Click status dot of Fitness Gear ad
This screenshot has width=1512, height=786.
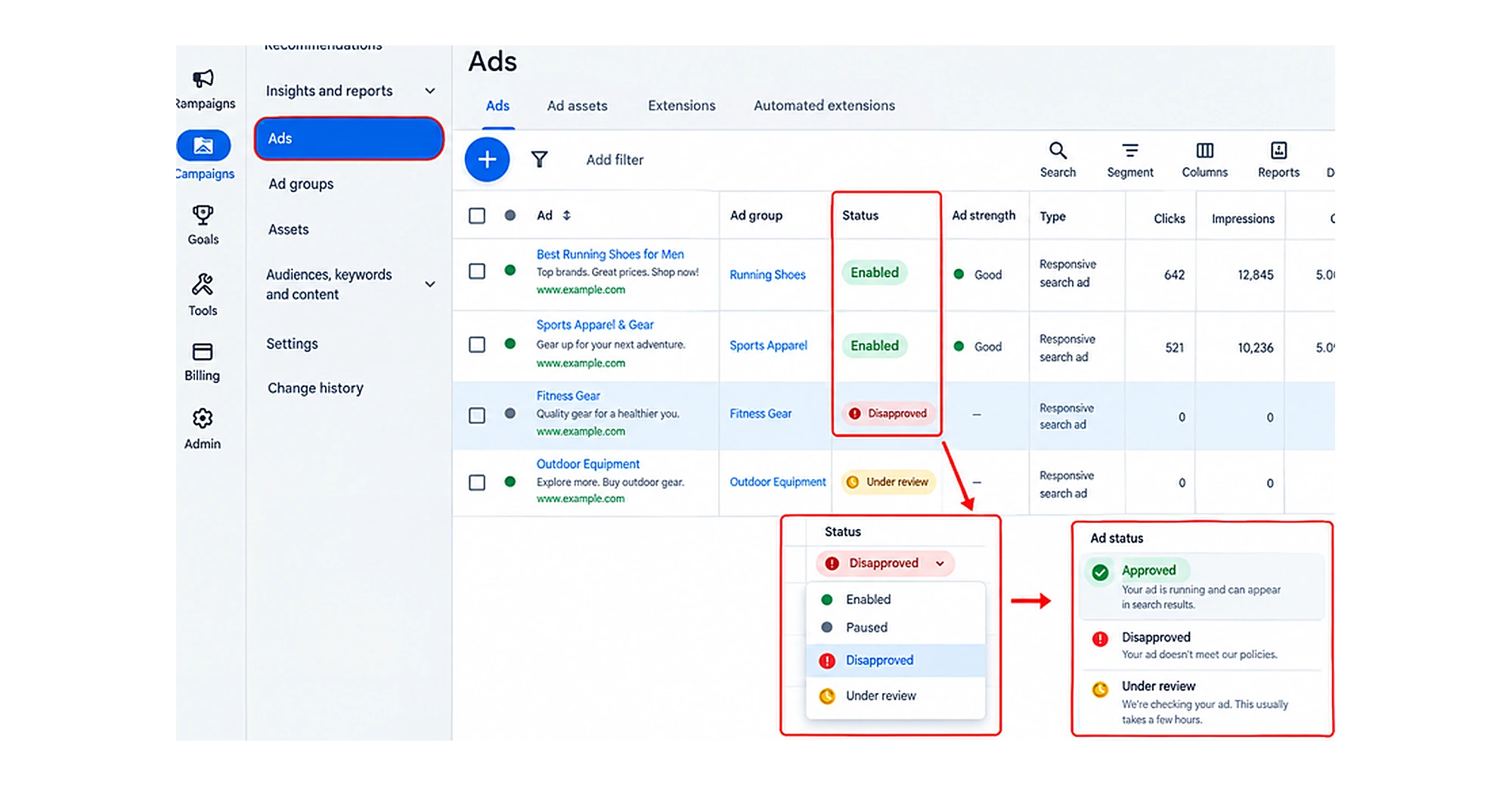pos(510,413)
